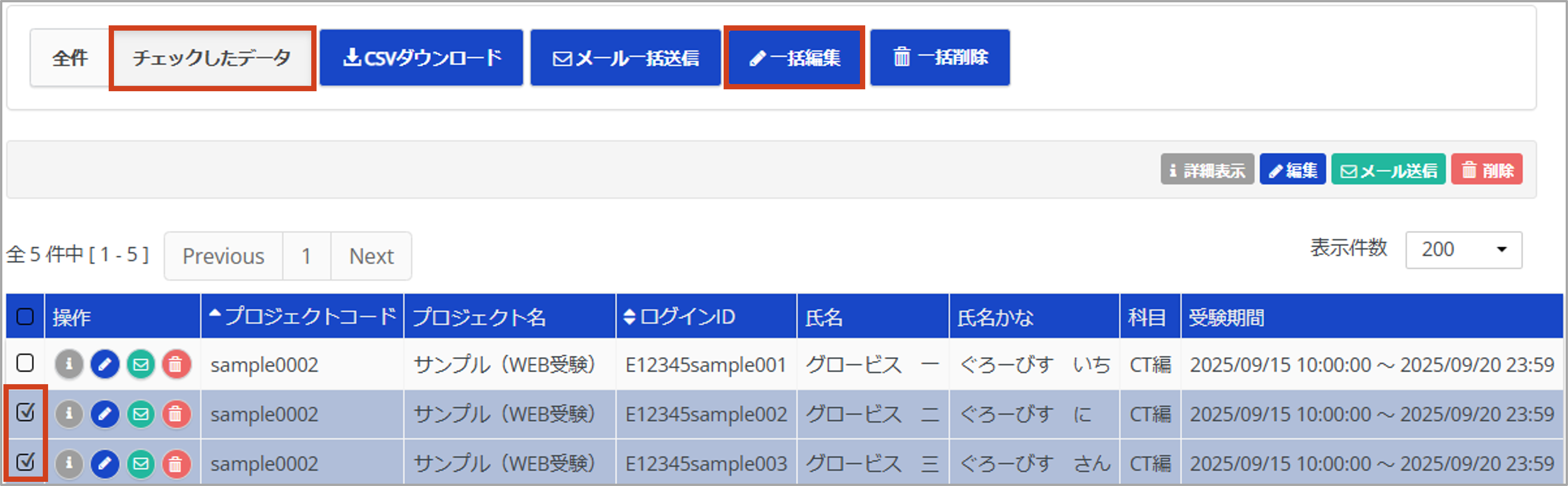Click the 操作 column header
The height and width of the screenshot is (486, 1568).
[x=122, y=316]
